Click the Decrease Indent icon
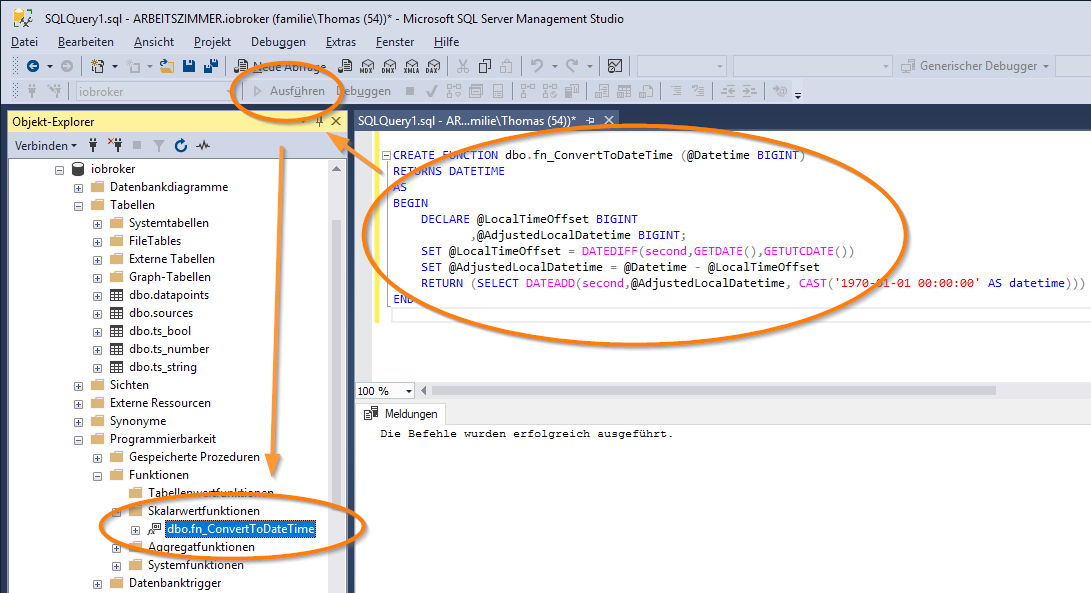 728,91
